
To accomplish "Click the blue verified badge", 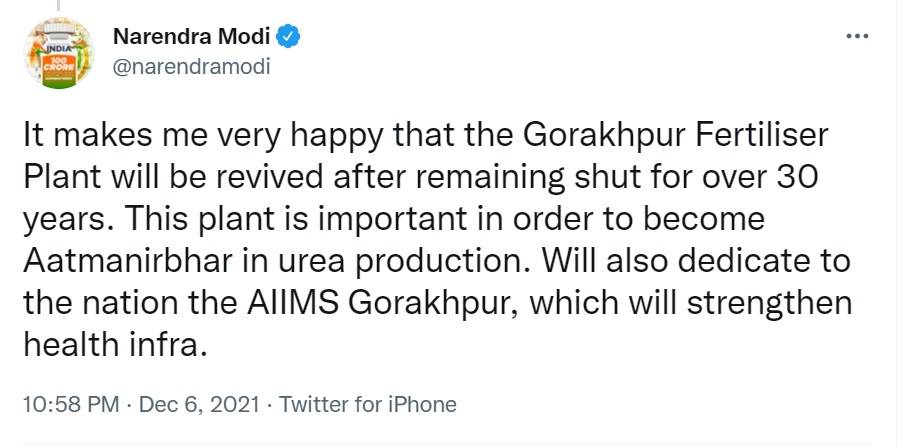I will coord(289,37).
